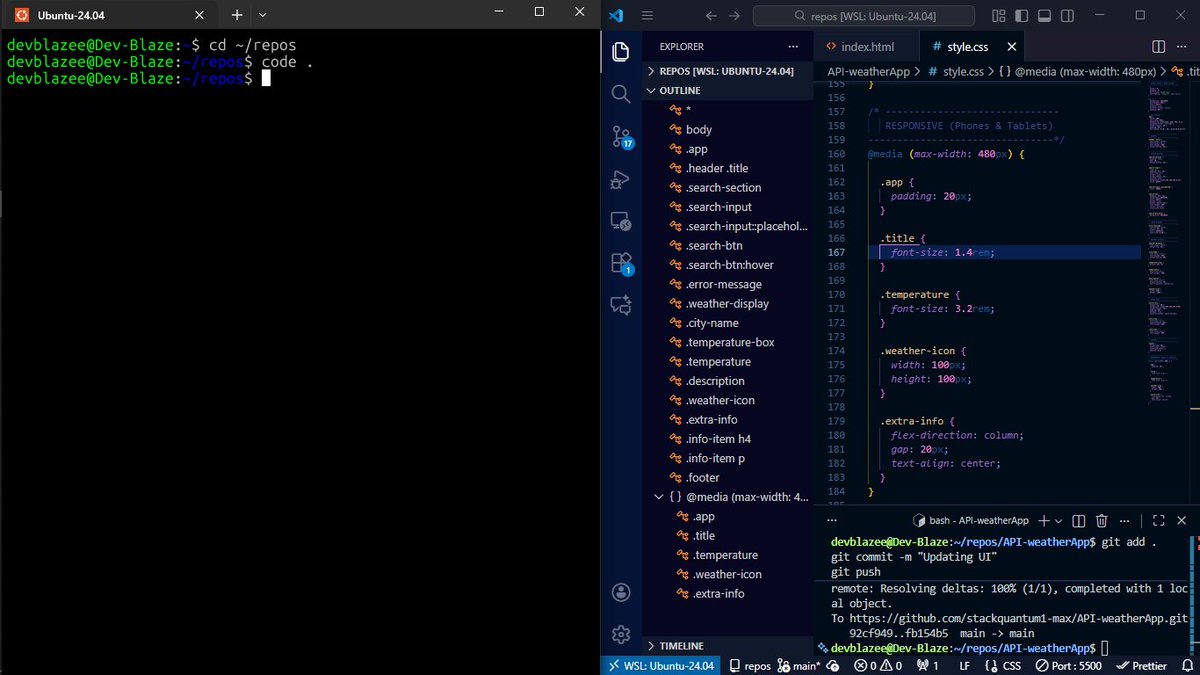Select .weather-display in the outline
Image resolution: width=1200 pixels, height=675 pixels.
coord(727,304)
